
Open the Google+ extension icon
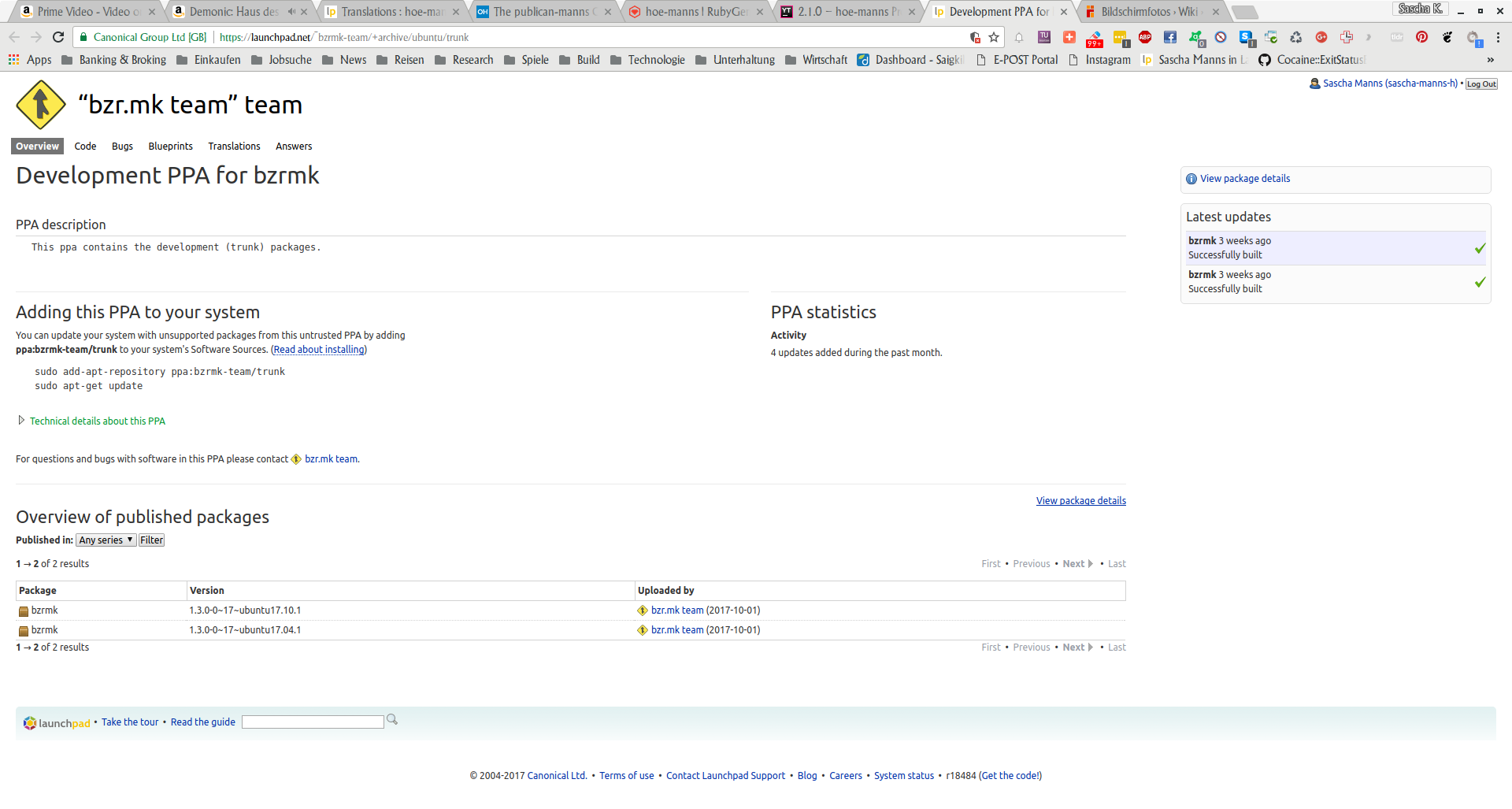point(1321,37)
